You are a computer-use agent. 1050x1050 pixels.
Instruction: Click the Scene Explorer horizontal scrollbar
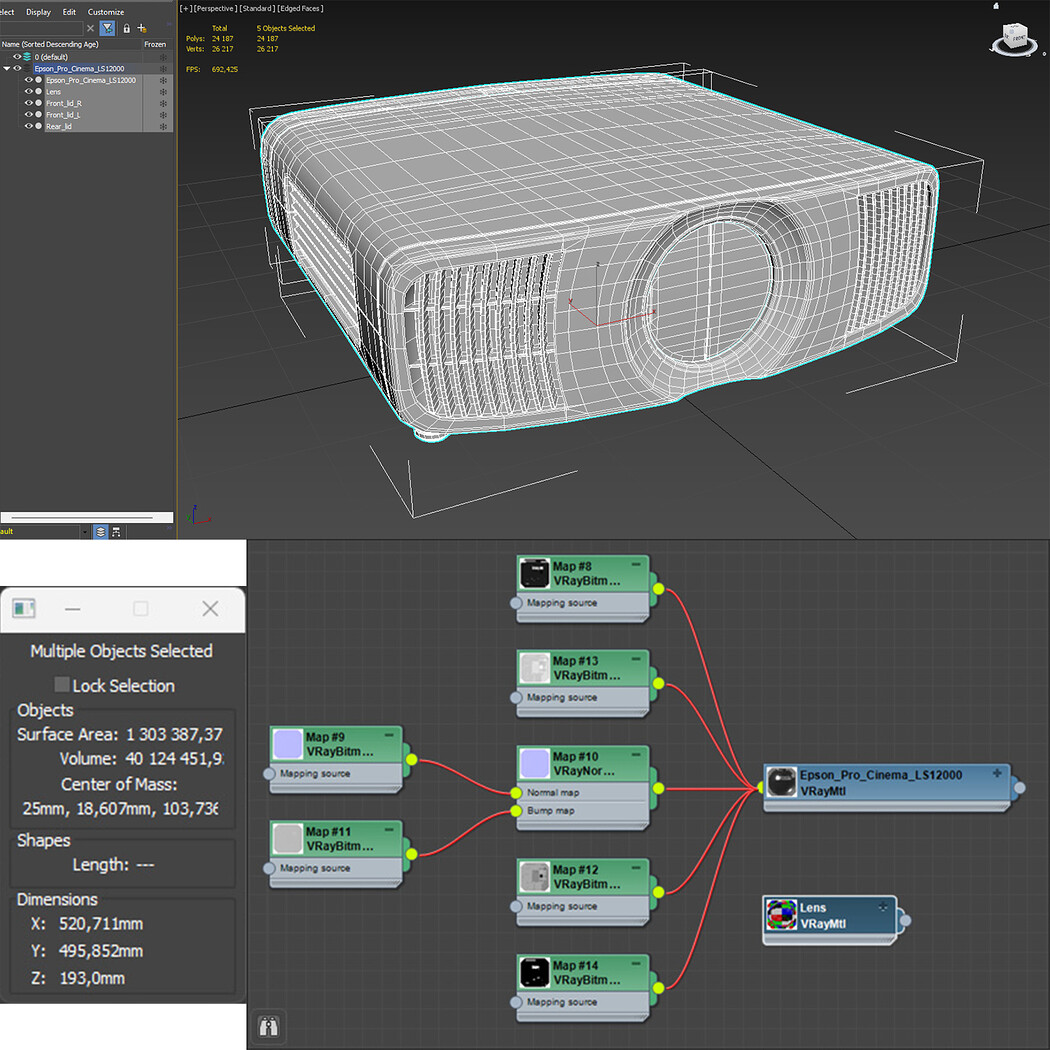(x=86, y=517)
